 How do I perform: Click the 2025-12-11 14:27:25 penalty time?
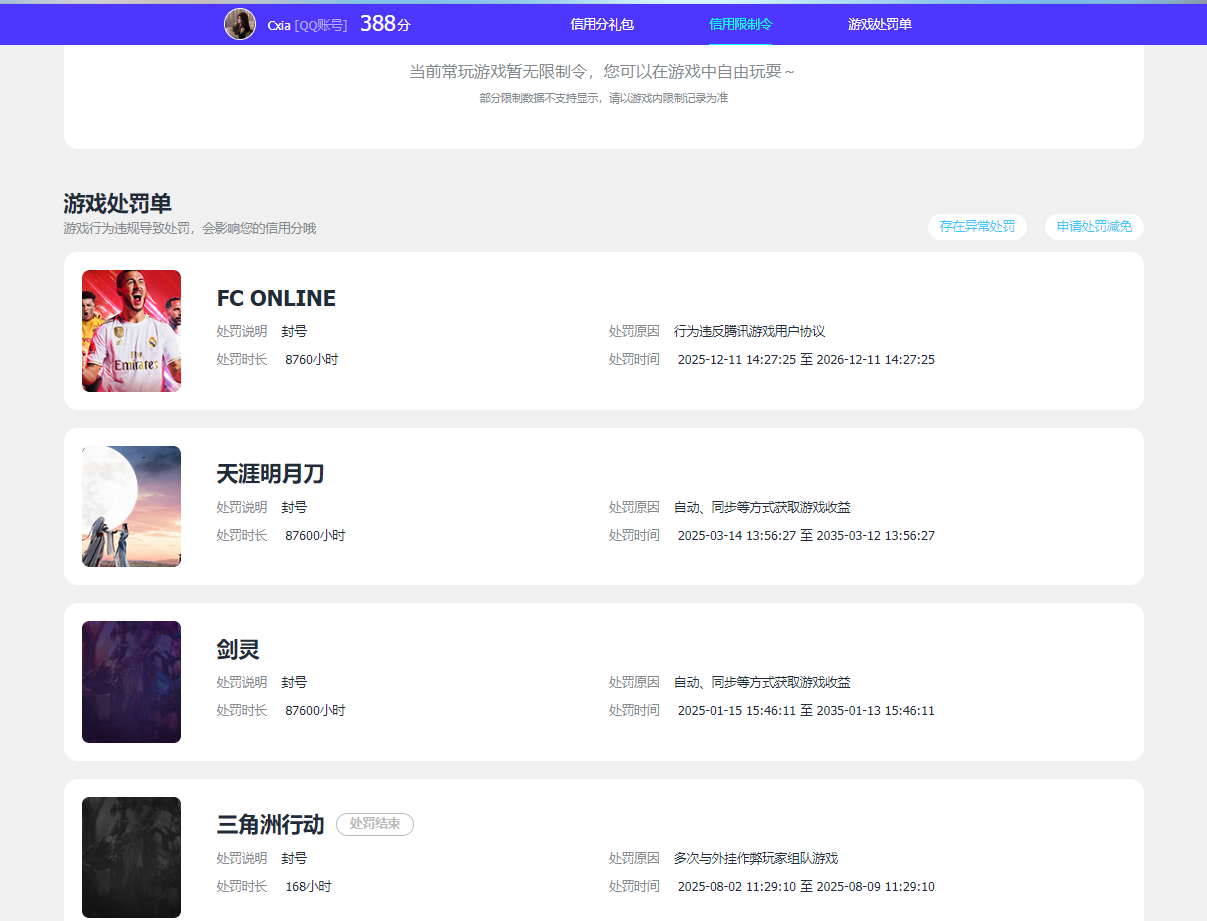[x=806, y=359]
